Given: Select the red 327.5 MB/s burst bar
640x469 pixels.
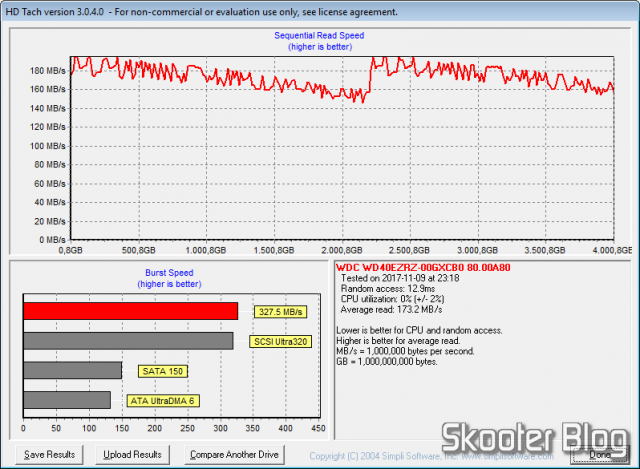Looking at the screenshot, I should coord(131,311).
